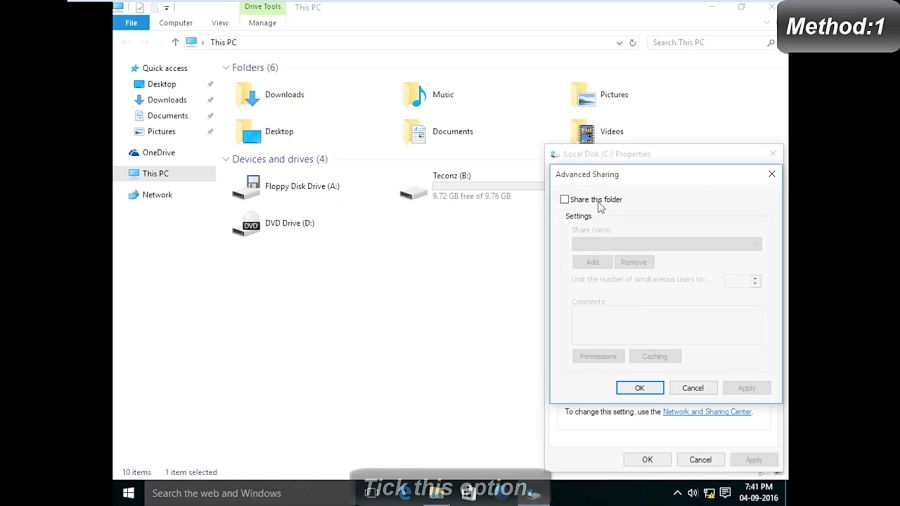Select the Downloads folder icon
Screen dimensions: 900x506
pyautogui.click(x=248, y=95)
